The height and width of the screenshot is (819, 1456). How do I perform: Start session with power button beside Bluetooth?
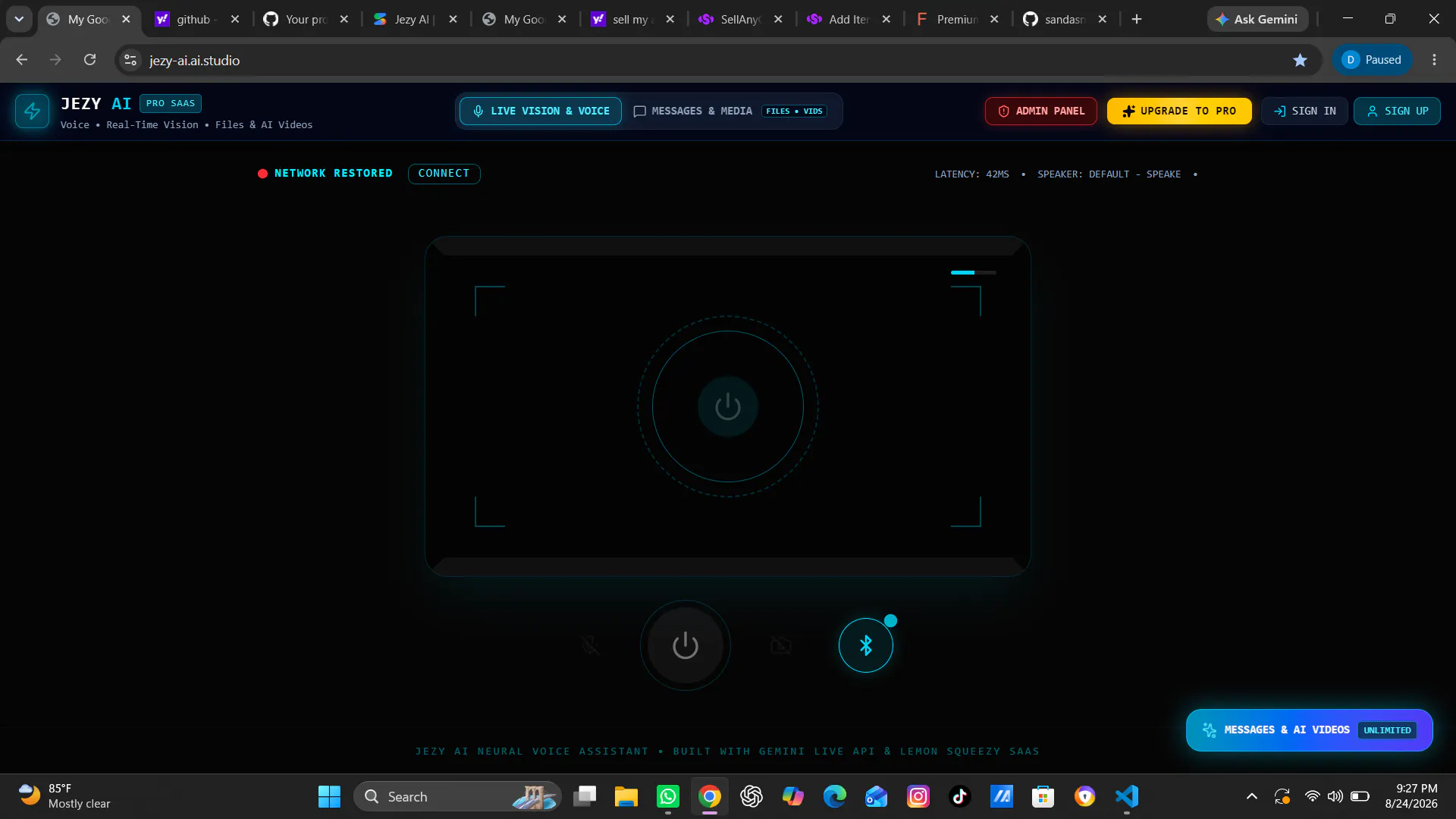(x=686, y=645)
